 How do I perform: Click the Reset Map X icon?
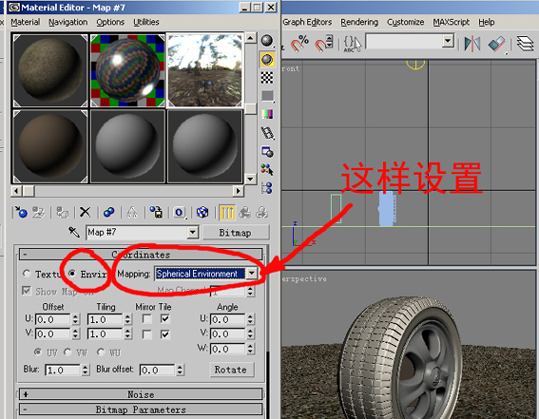click(85, 212)
